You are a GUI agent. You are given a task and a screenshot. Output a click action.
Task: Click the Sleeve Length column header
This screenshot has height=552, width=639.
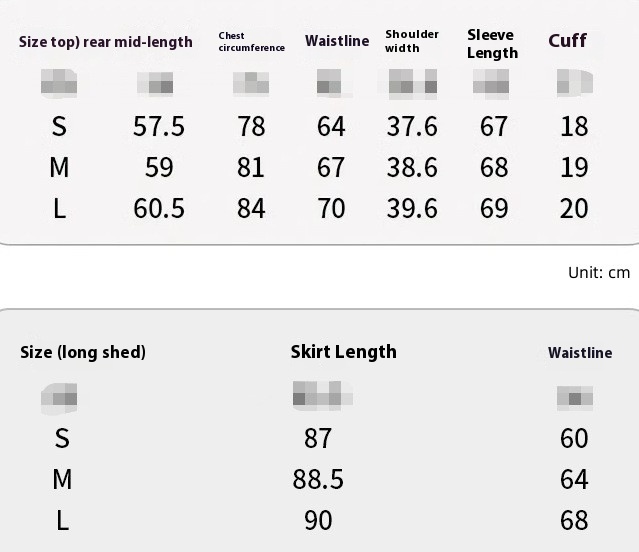(x=492, y=44)
